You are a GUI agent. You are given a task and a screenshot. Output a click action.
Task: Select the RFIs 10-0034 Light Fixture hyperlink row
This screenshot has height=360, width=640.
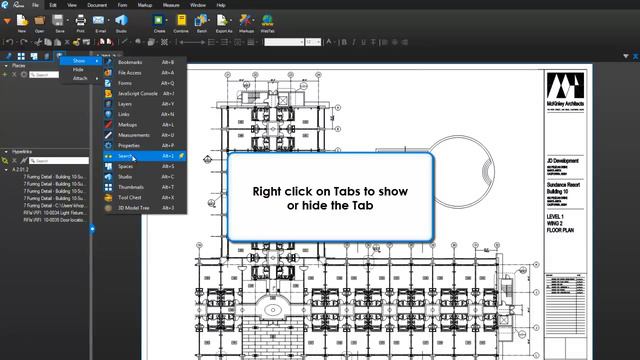click(55, 213)
